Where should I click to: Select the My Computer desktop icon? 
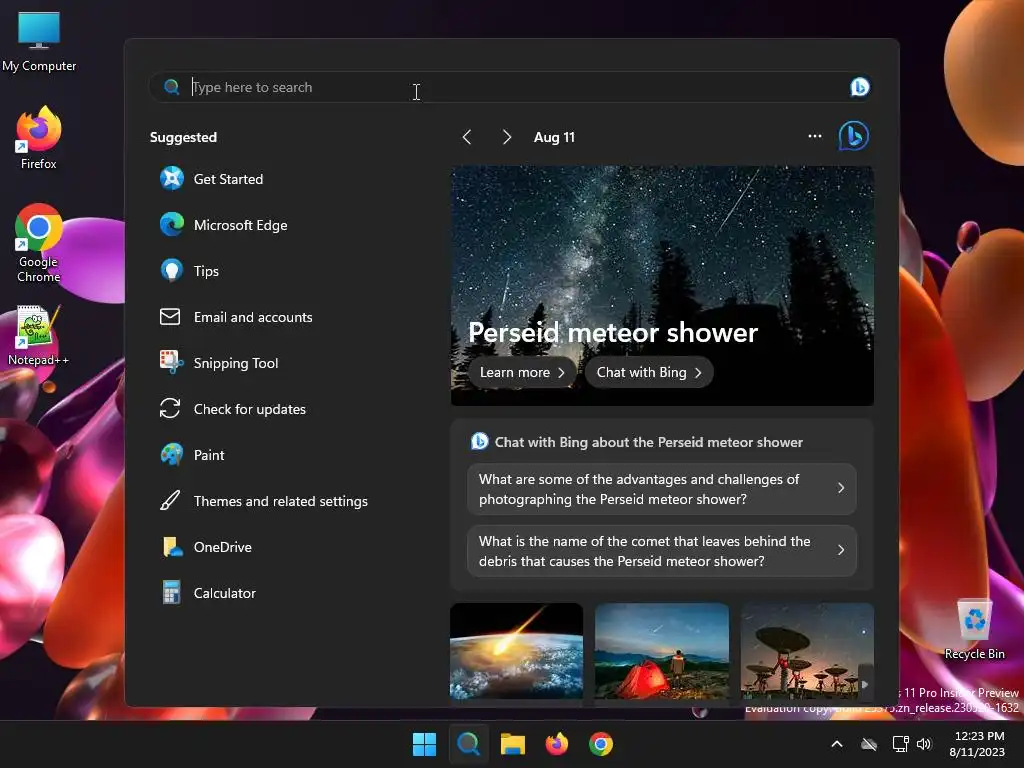(x=39, y=41)
